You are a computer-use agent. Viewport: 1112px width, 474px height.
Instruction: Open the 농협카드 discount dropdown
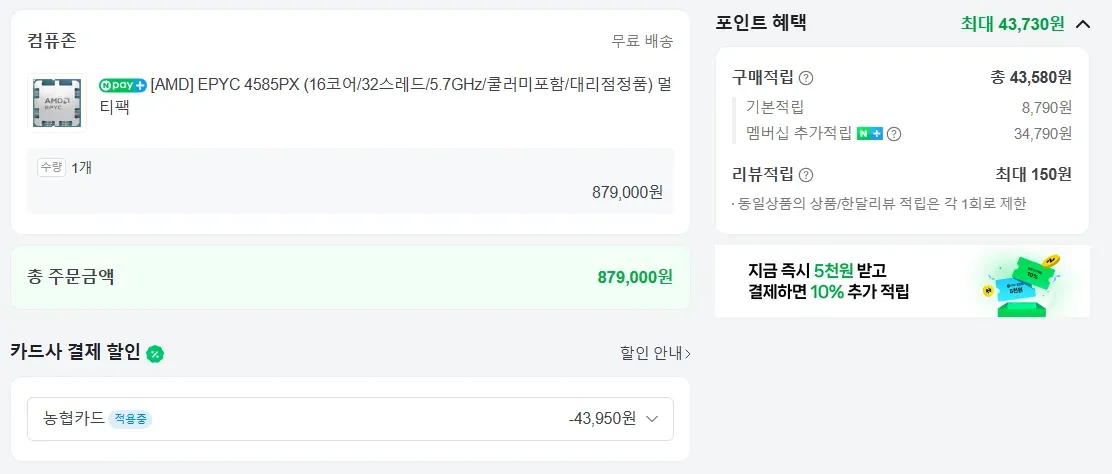(x=350, y=419)
